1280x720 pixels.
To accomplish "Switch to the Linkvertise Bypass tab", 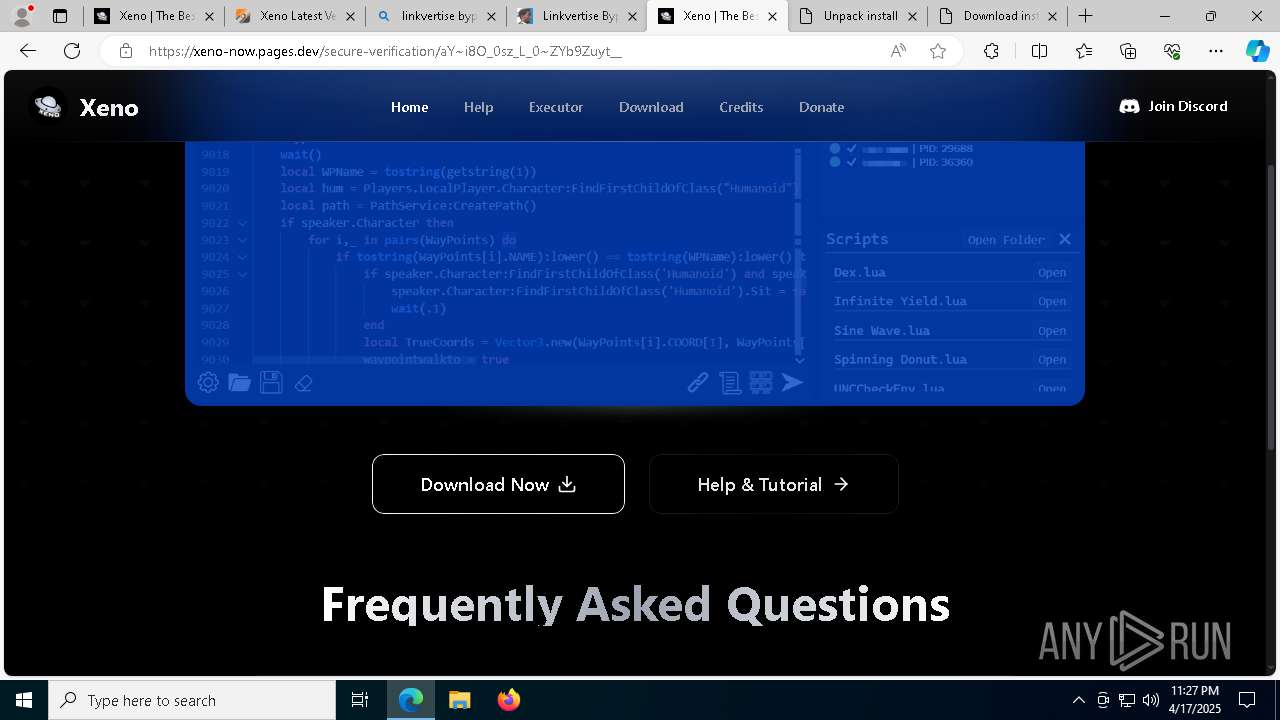I will pyautogui.click(x=577, y=16).
